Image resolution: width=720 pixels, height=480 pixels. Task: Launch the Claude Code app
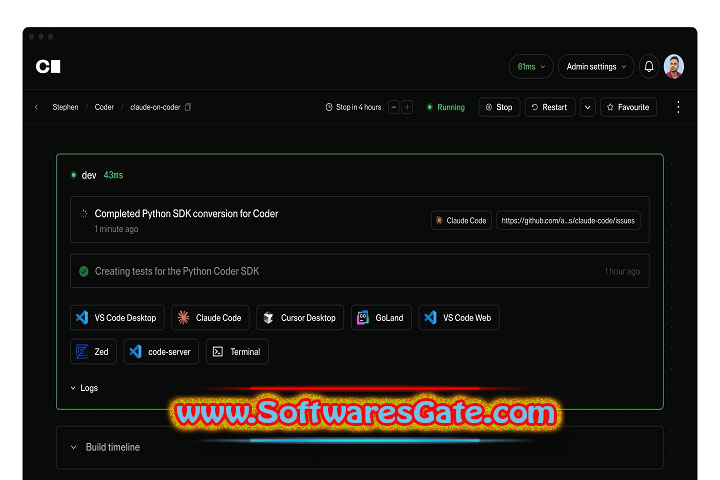click(210, 317)
